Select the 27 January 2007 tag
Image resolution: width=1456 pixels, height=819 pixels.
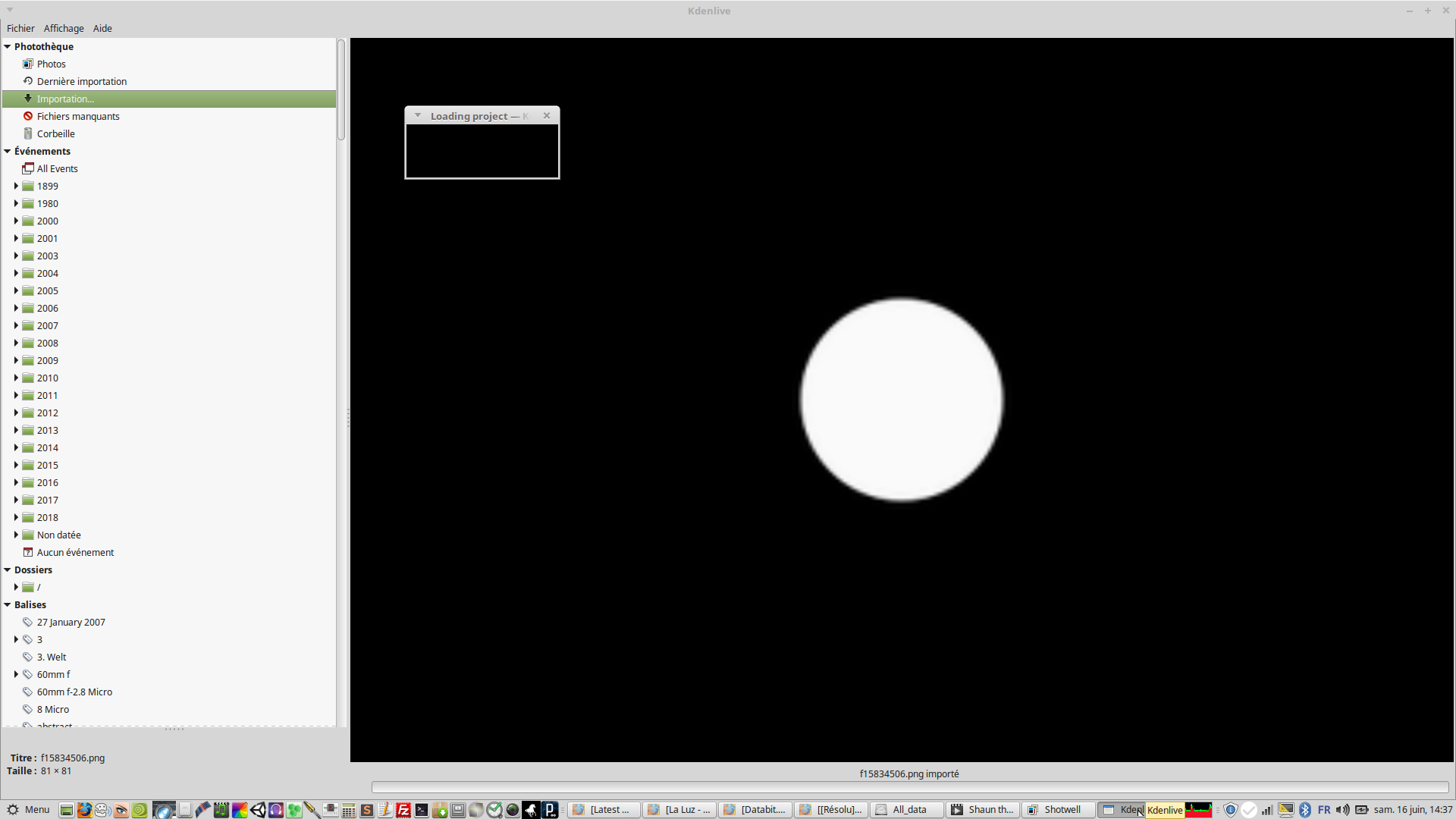[71, 622]
